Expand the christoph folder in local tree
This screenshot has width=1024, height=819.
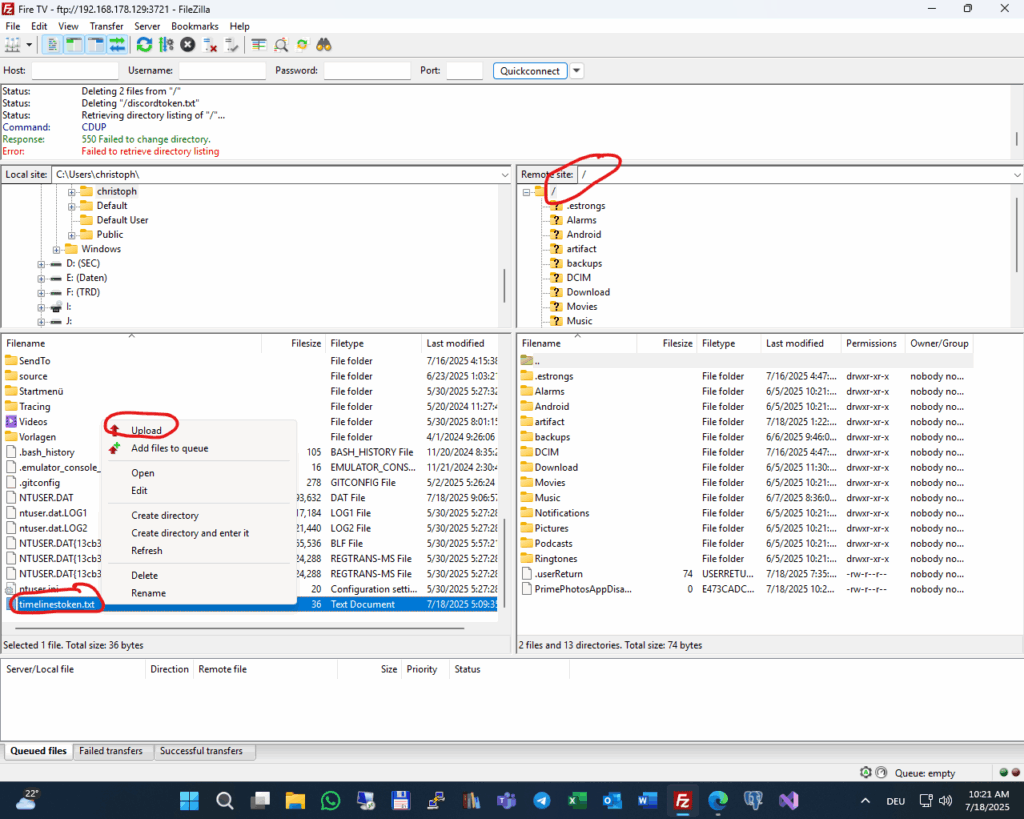pyautogui.click(x=72, y=192)
